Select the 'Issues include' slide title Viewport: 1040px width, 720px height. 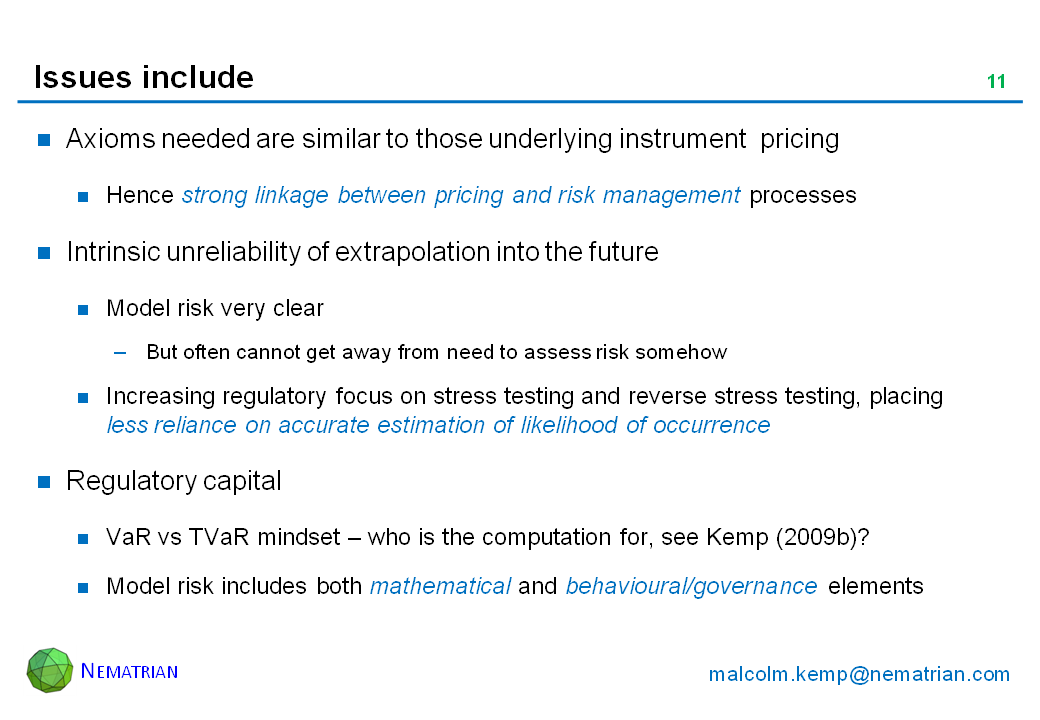point(144,77)
